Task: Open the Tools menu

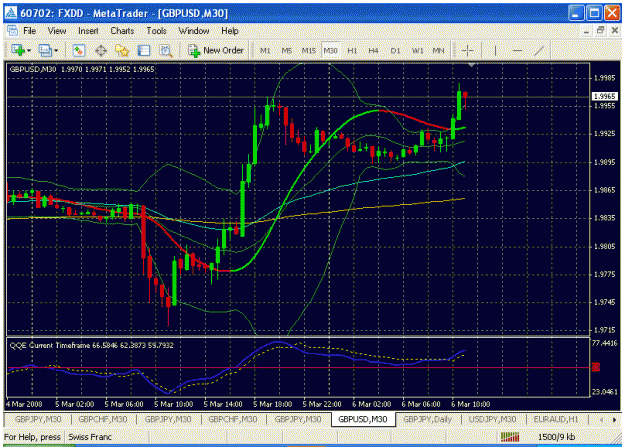Action: click(x=156, y=31)
